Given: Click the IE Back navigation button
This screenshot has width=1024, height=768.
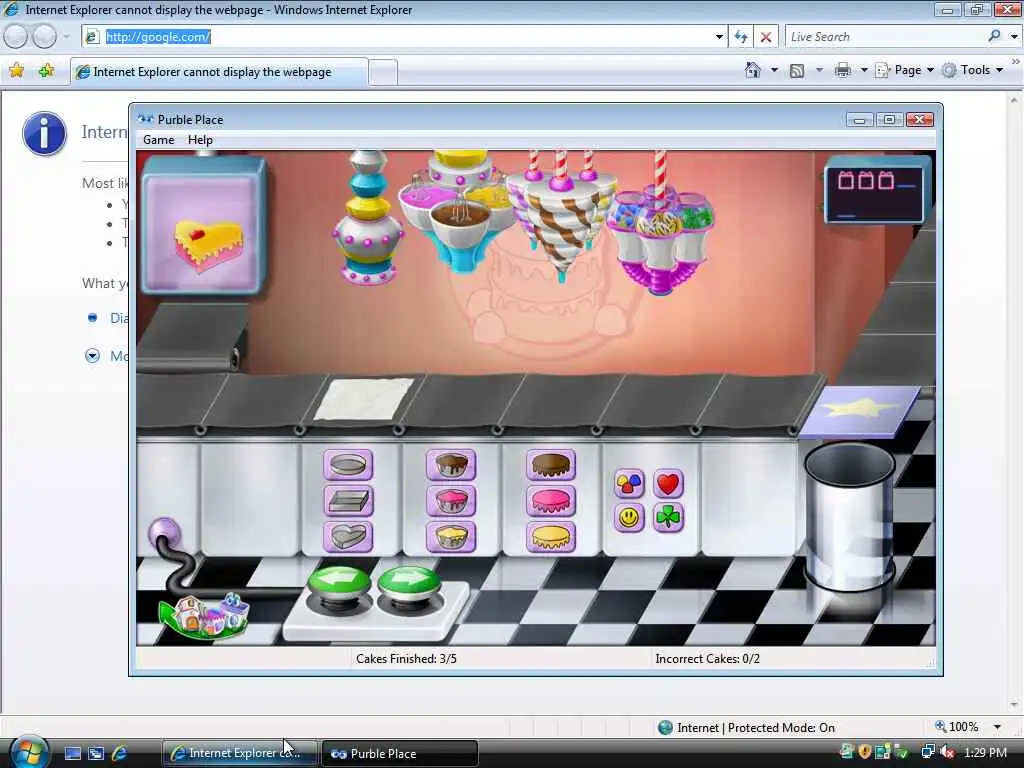Looking at the screenshot, I should tap(16, 37).
